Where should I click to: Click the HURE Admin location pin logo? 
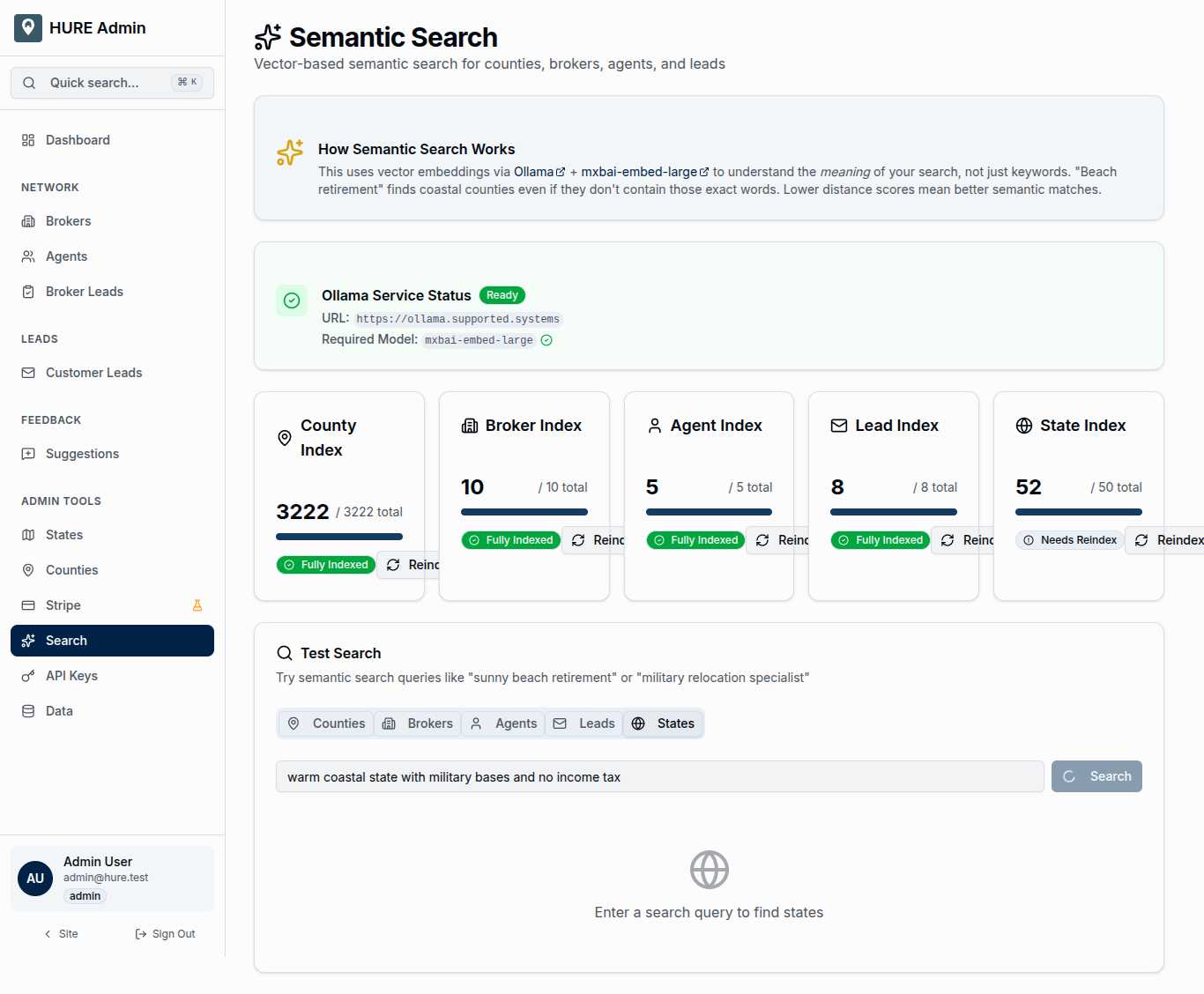pyautogui.click(x=27, y=27)
